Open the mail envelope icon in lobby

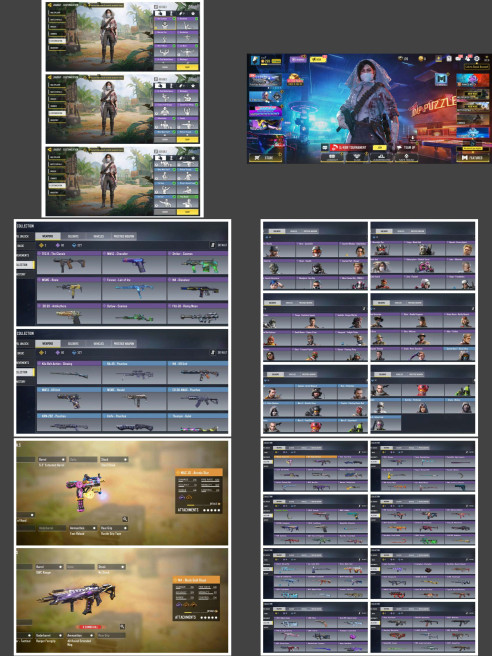458,59
